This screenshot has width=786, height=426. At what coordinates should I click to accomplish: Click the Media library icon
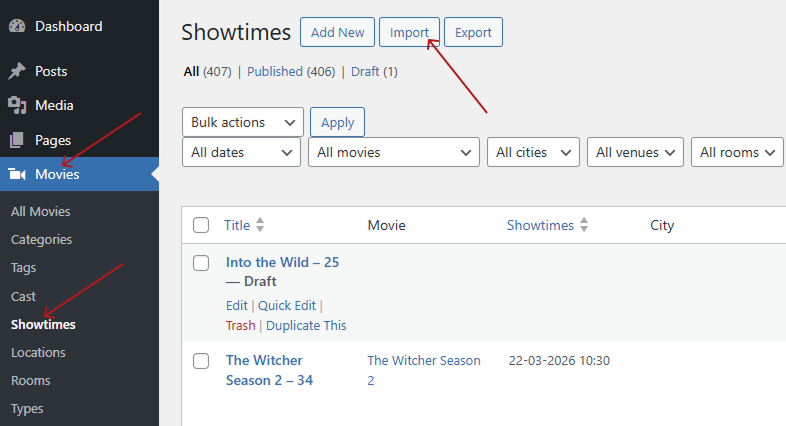pos(17,105)
